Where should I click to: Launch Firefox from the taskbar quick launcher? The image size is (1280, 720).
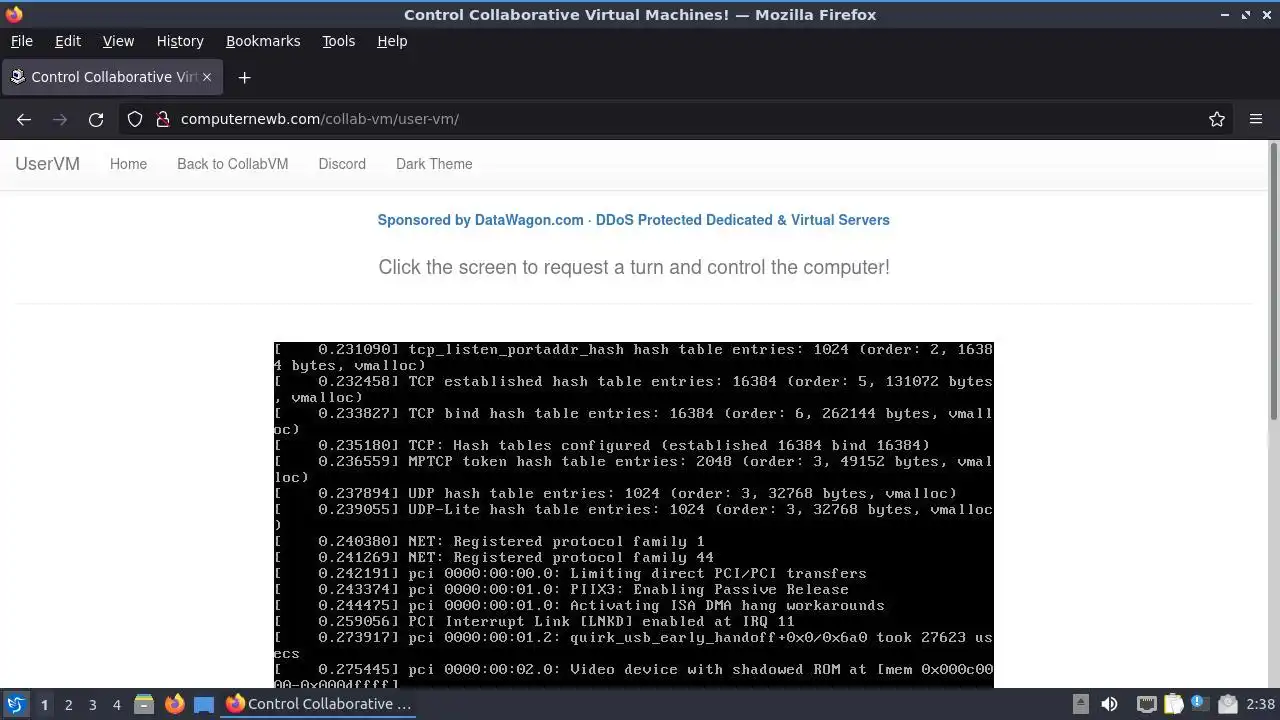pyautogui.click(x=174, y=704)
